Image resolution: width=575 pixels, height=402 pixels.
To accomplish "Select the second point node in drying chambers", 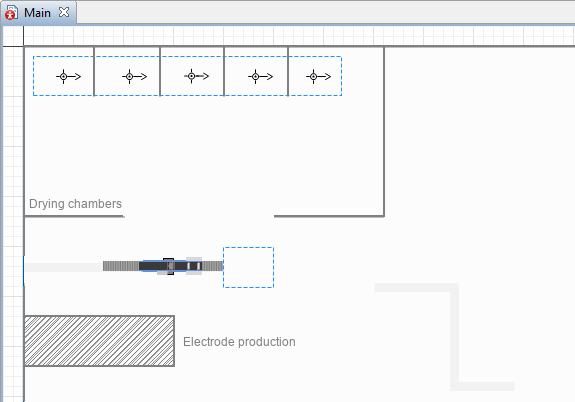I will click(x=129, y=76).
